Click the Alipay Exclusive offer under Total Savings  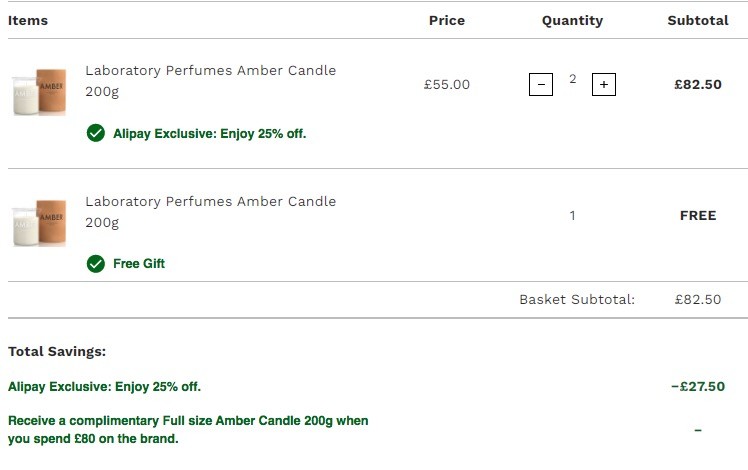(104, 386)
